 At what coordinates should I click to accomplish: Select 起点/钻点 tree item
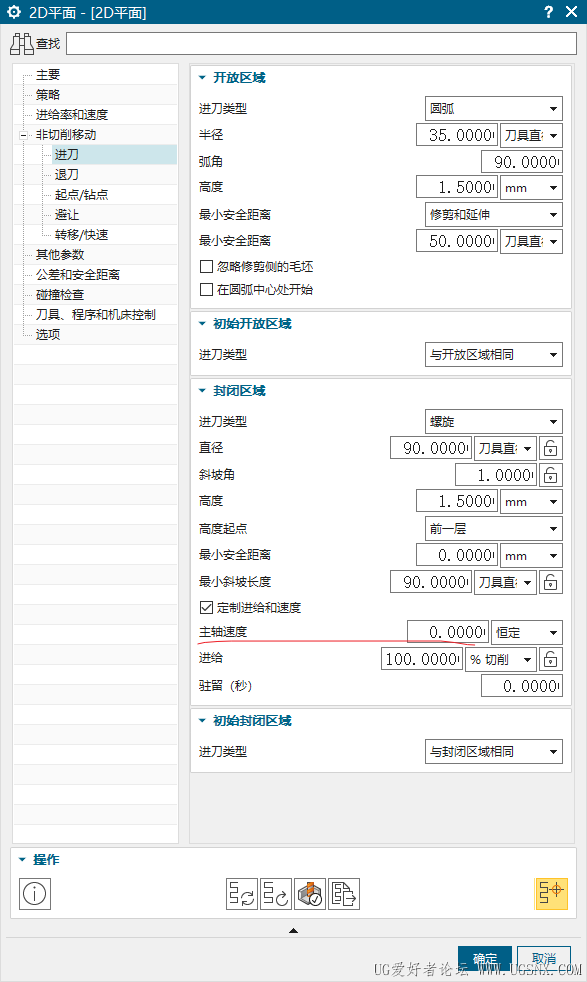81,195
